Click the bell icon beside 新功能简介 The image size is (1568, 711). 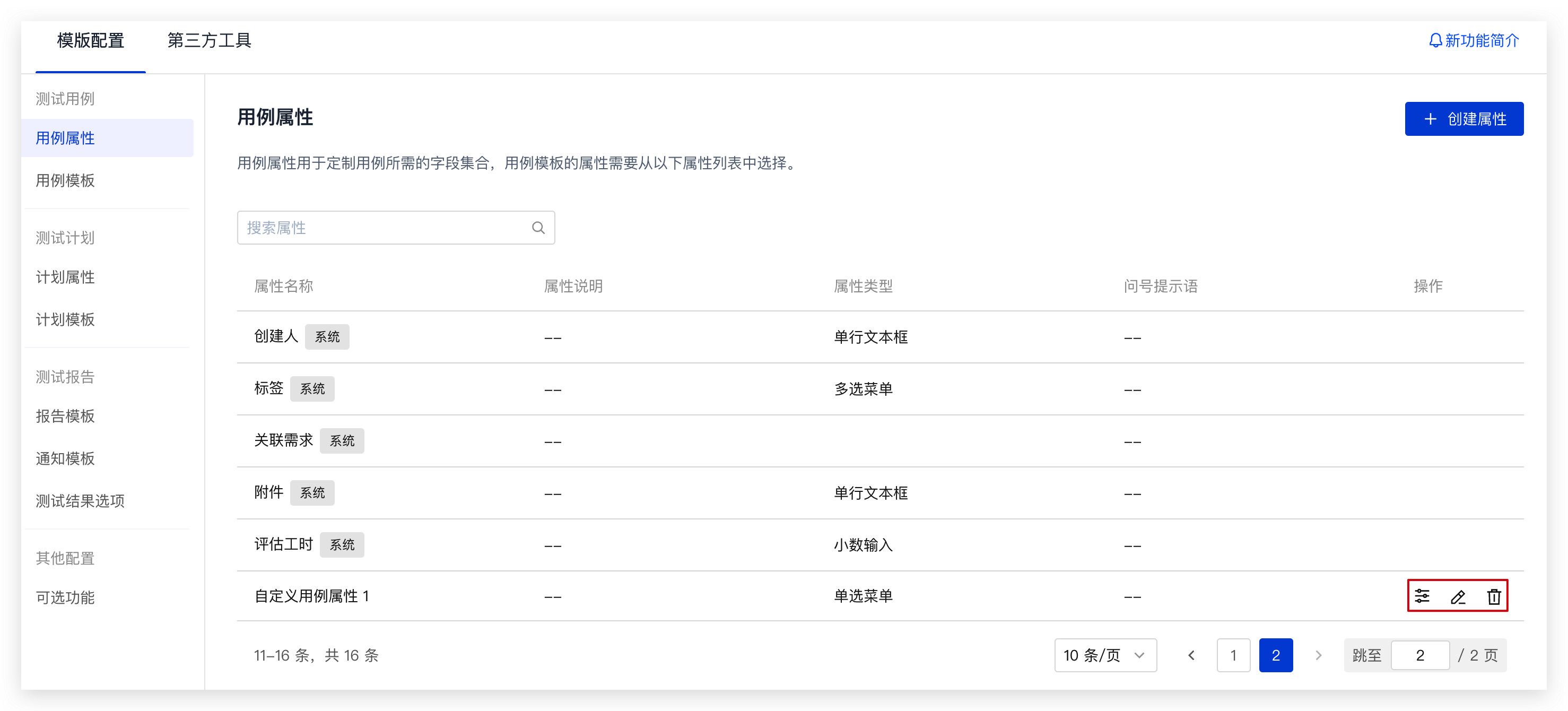coord(1435,41)
